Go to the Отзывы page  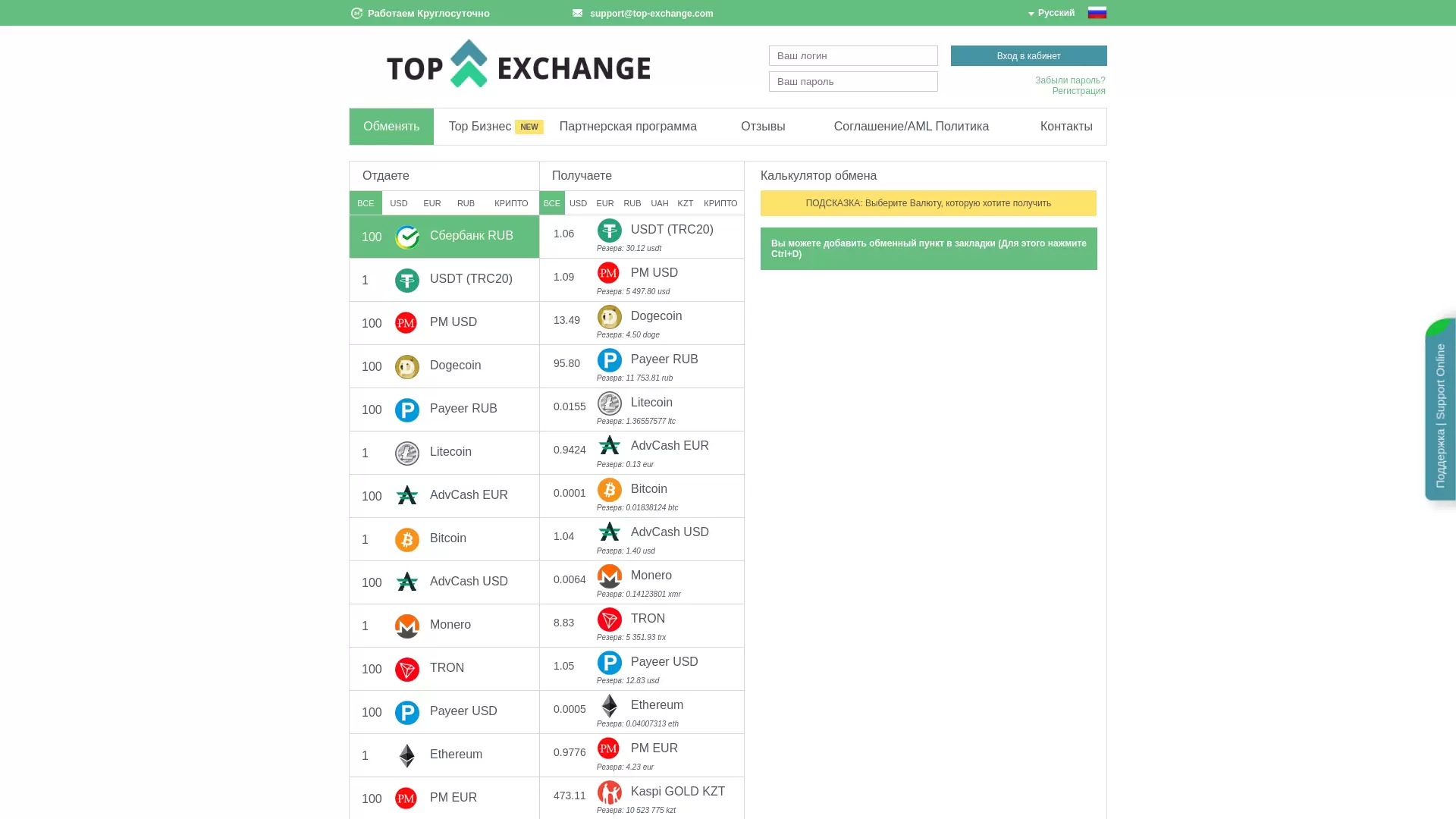coord(763,127)
